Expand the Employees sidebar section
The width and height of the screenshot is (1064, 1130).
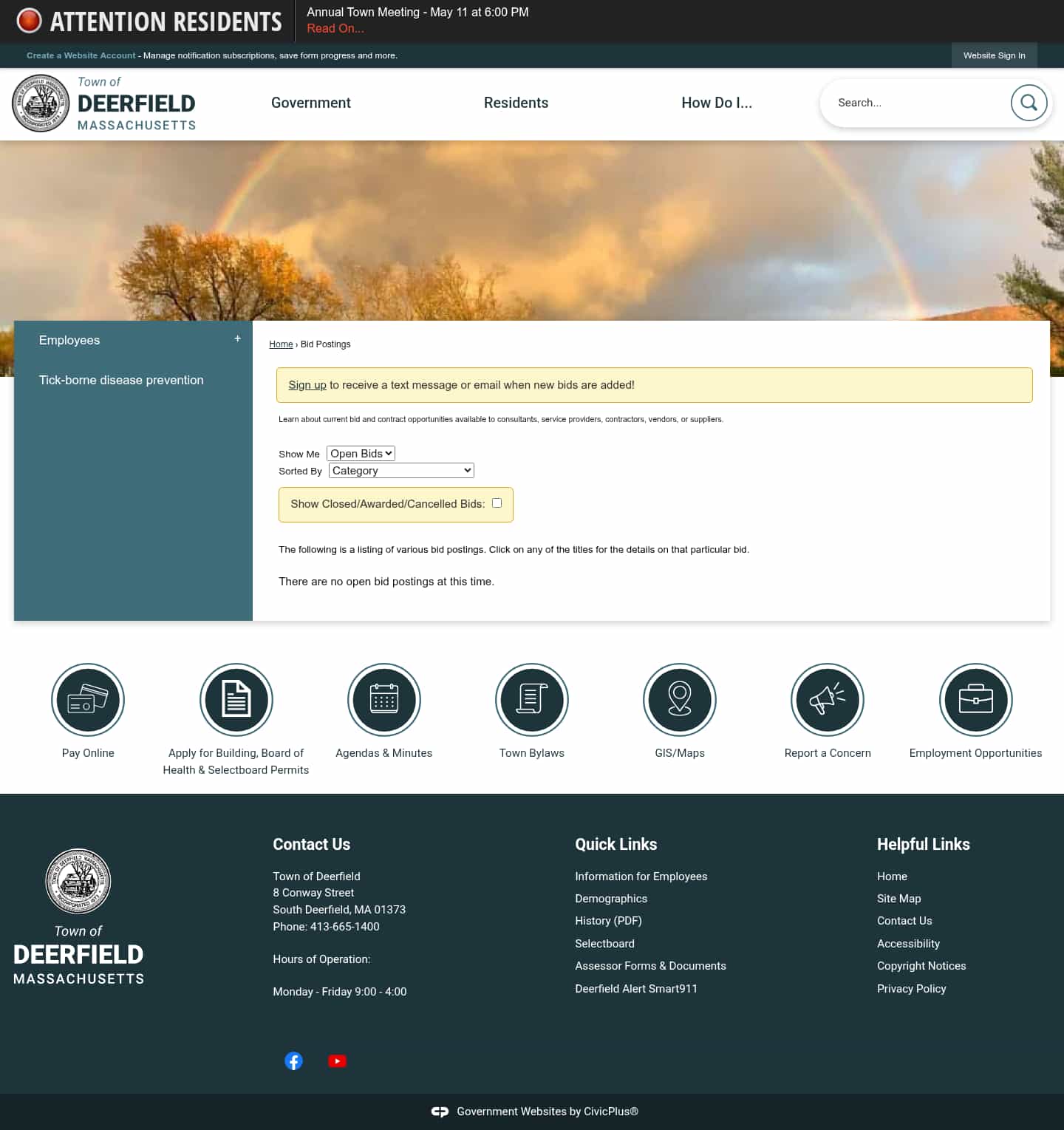point(237,338)
